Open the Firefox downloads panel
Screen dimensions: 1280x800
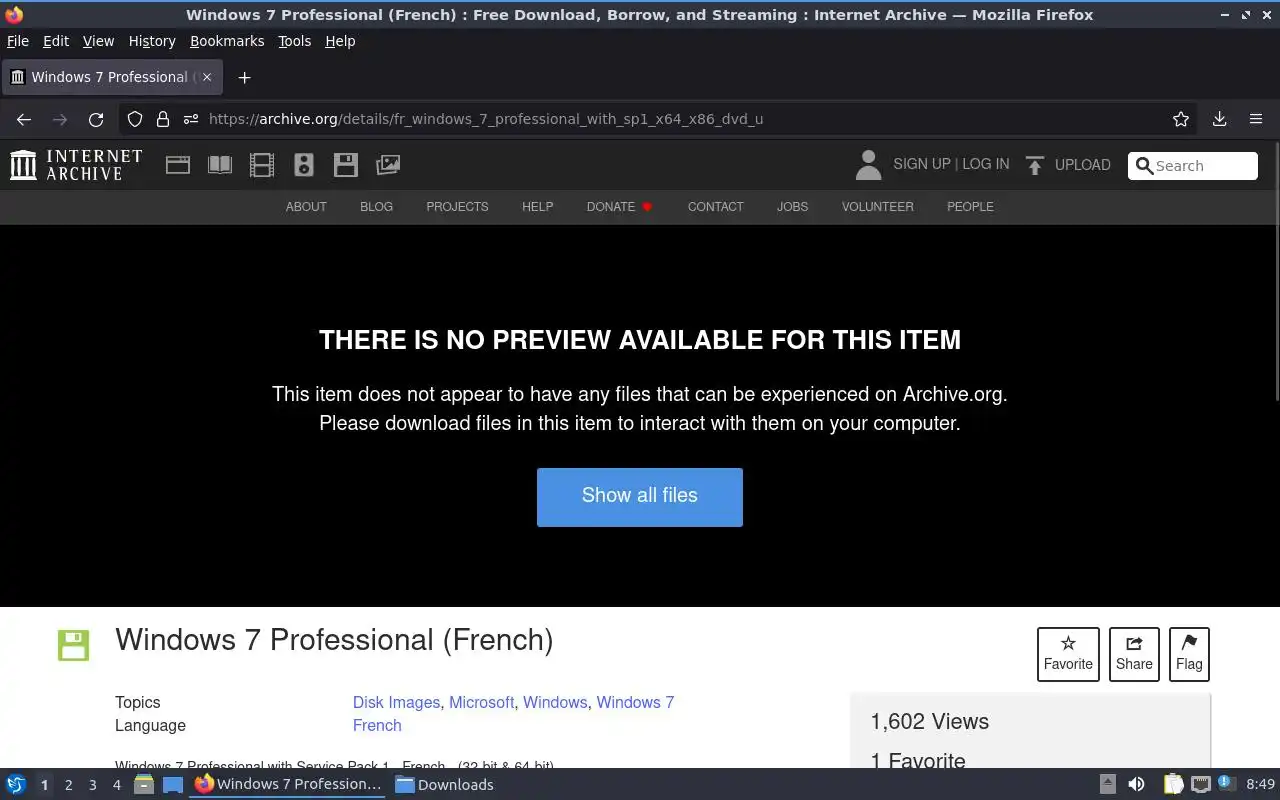[x=1219, y=119]
